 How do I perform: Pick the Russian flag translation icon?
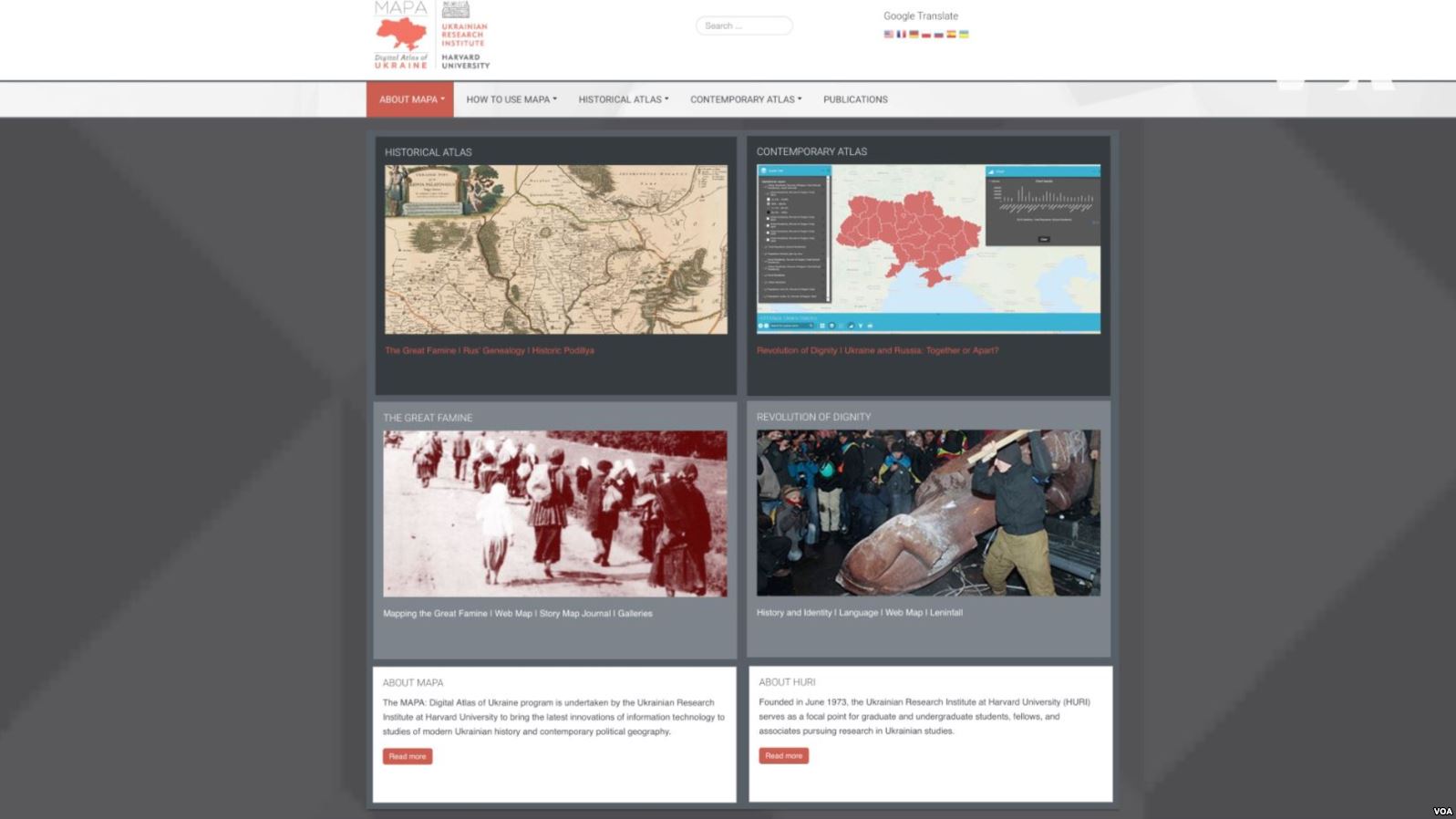click(x=938, y=35)
